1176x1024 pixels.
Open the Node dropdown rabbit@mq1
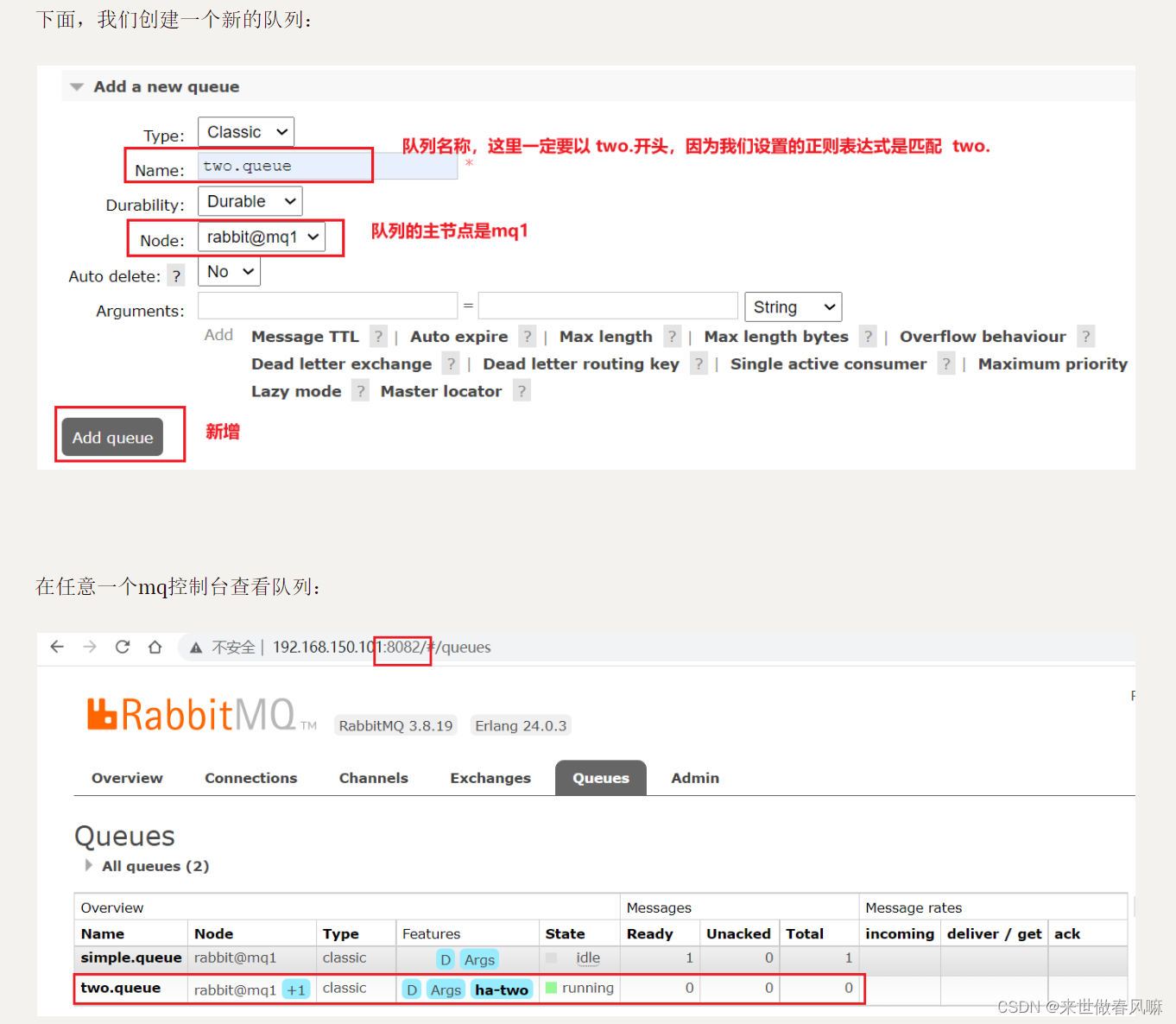(262, 237)
